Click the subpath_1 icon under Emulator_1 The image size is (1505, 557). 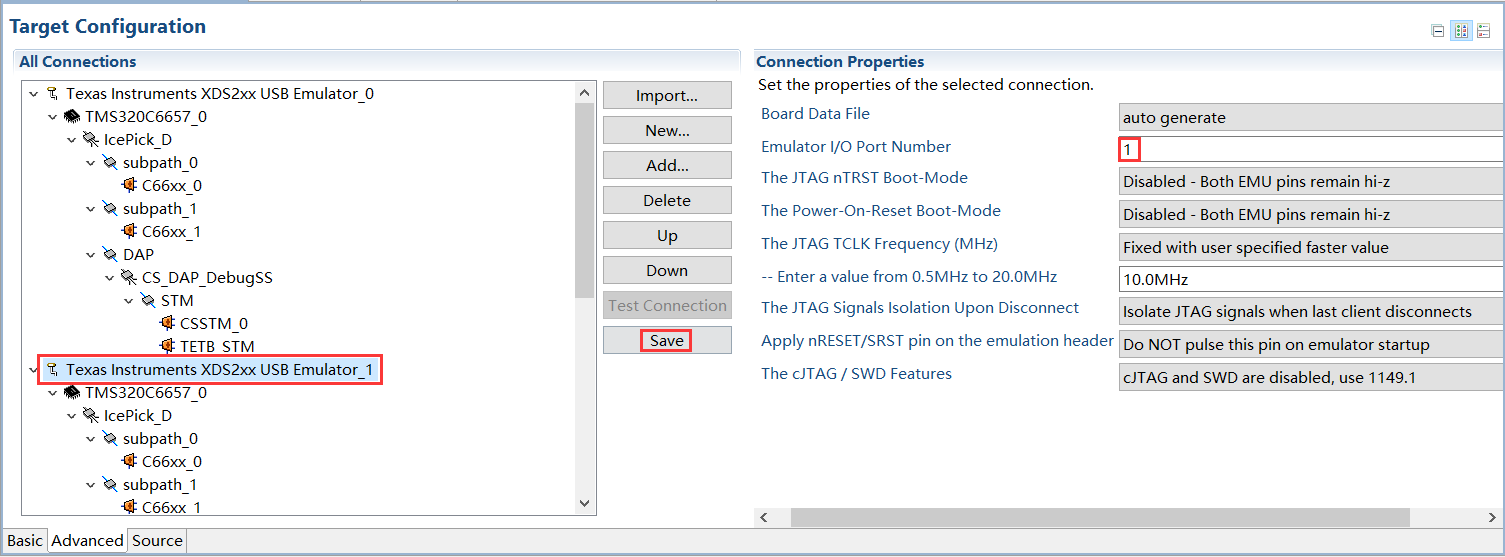(x=110, y=485)
